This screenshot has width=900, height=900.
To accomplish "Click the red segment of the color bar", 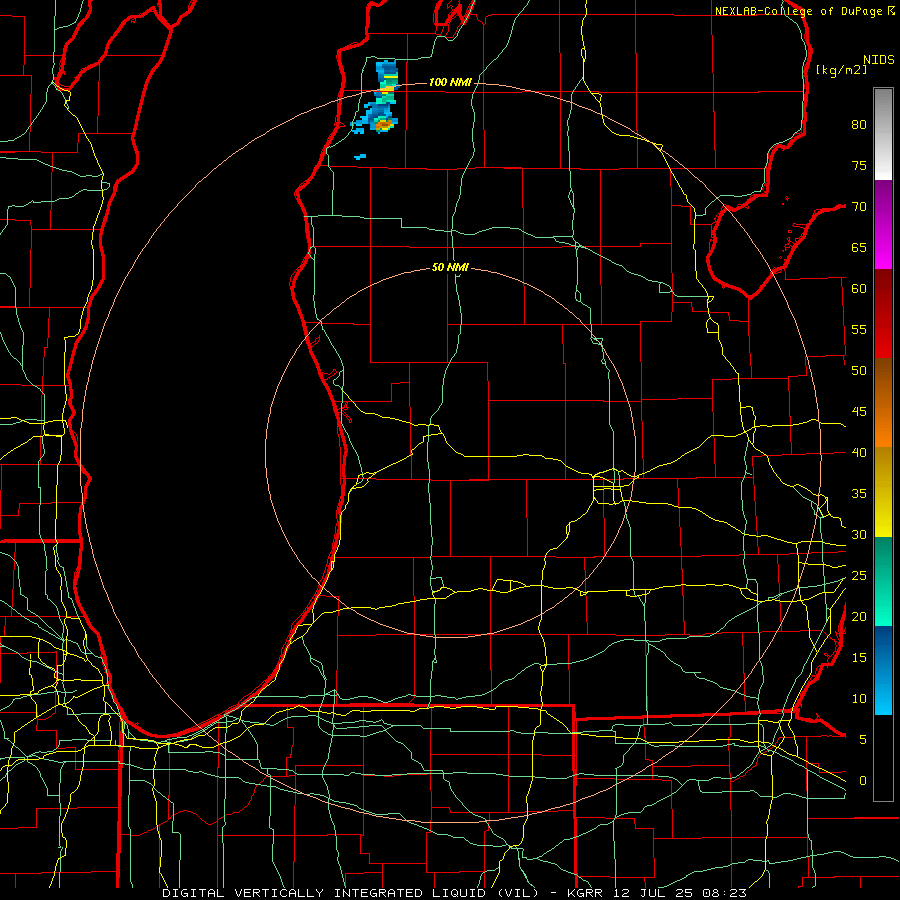I will tap(883, 314).
